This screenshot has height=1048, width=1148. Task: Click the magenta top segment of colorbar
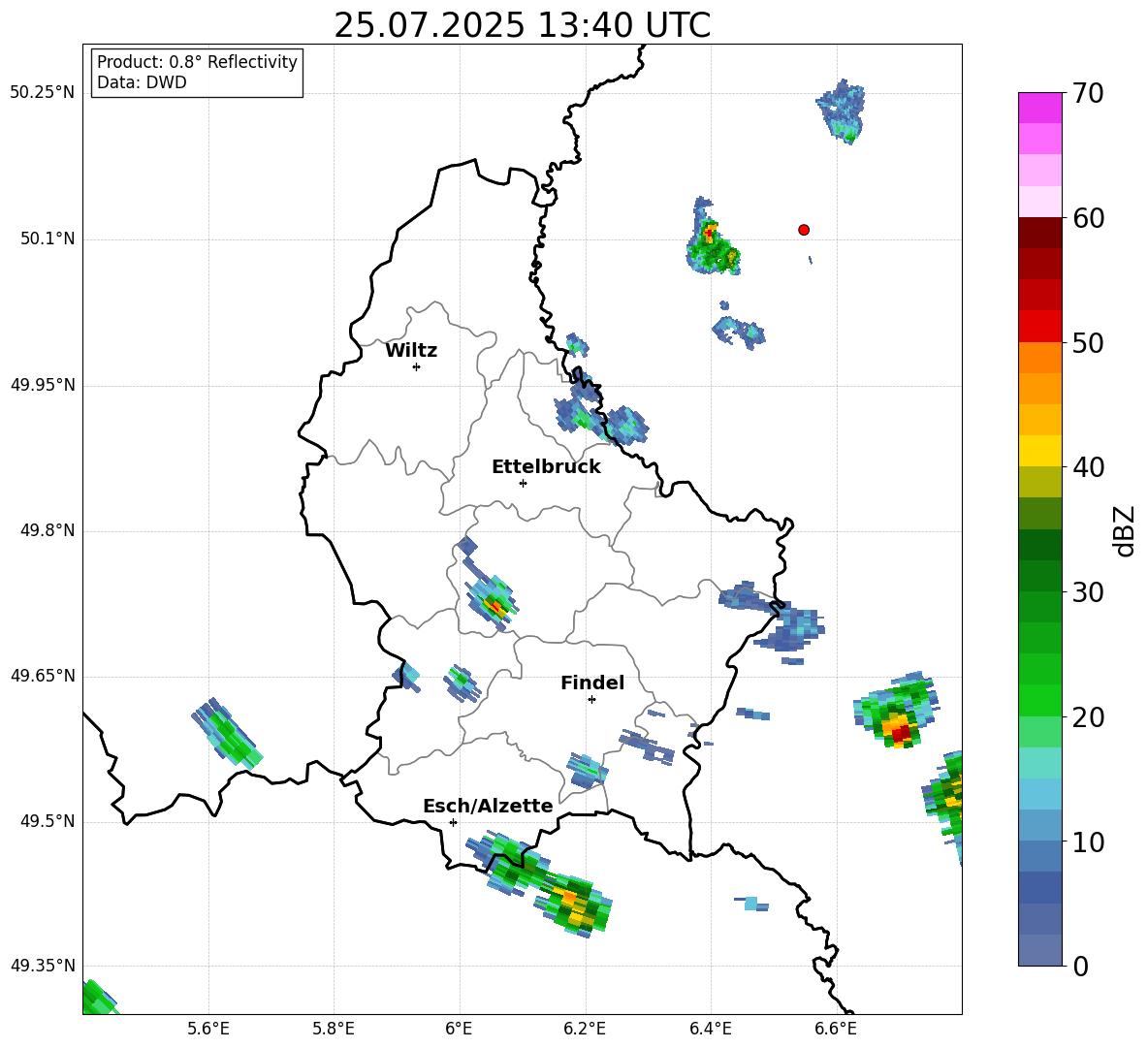click(1039, 108)
